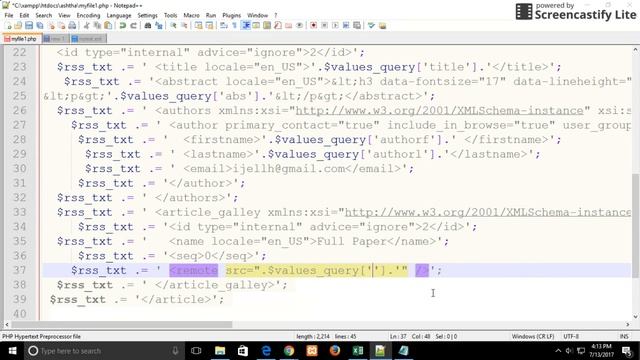The width and height of the screenshot is (640, 360).
Task: Open the Replace tool icon
Action: (159, 26)
